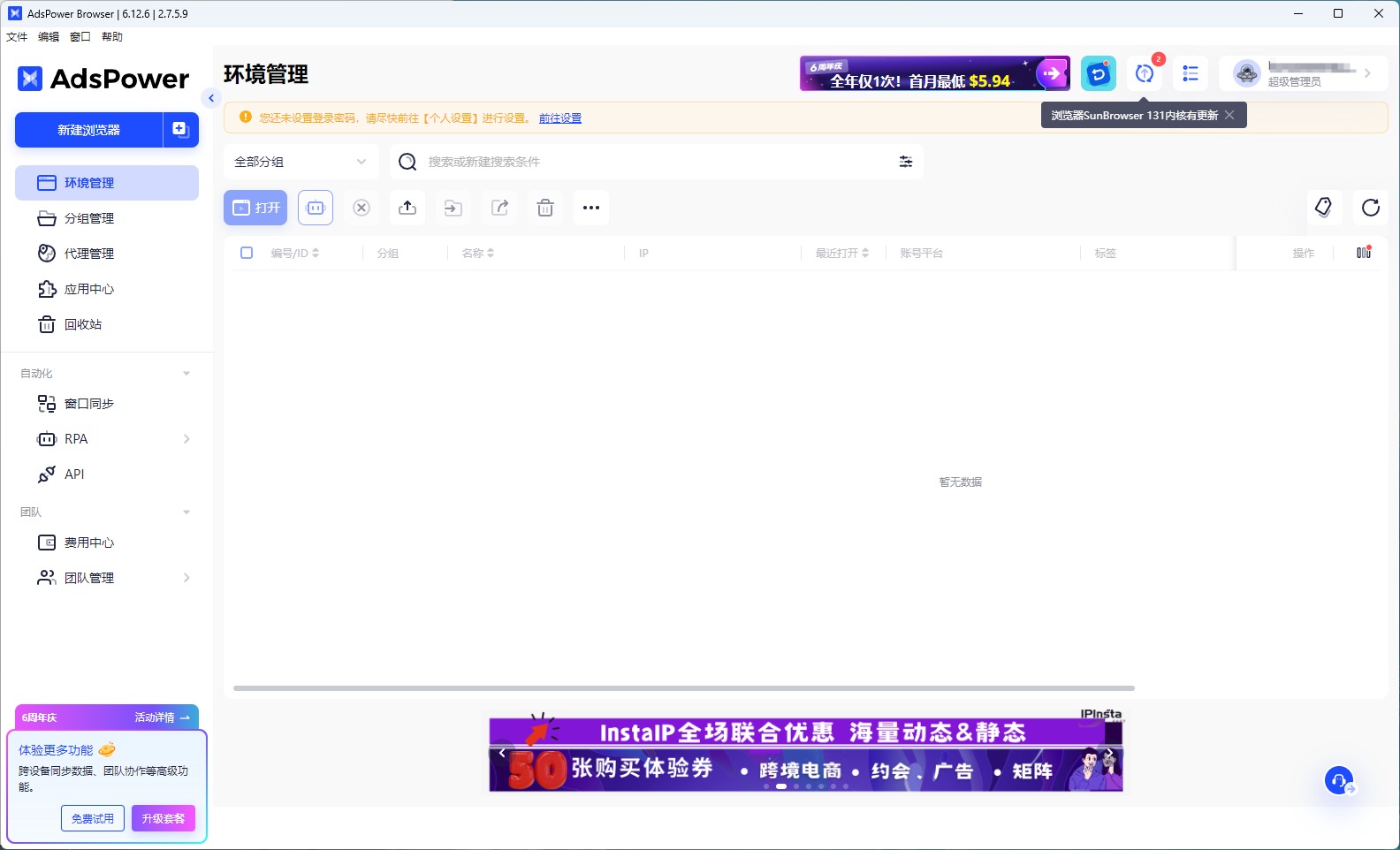The height and width of the screenshot is (850, 1400).
Task: Click the horizontal table scrollbar
Action: pyautogui.click(x=683, y=687)
